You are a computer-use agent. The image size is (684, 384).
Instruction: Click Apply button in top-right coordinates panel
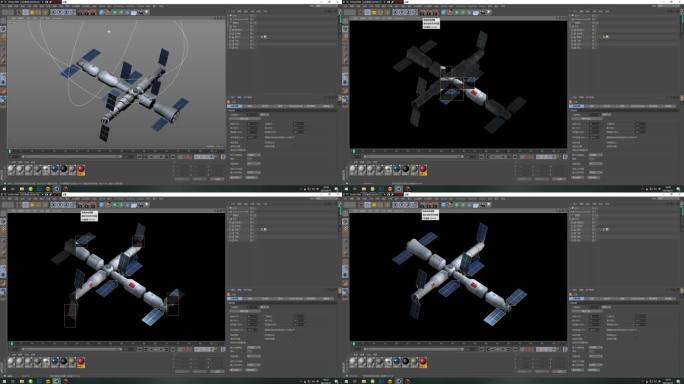pos(559,179)
